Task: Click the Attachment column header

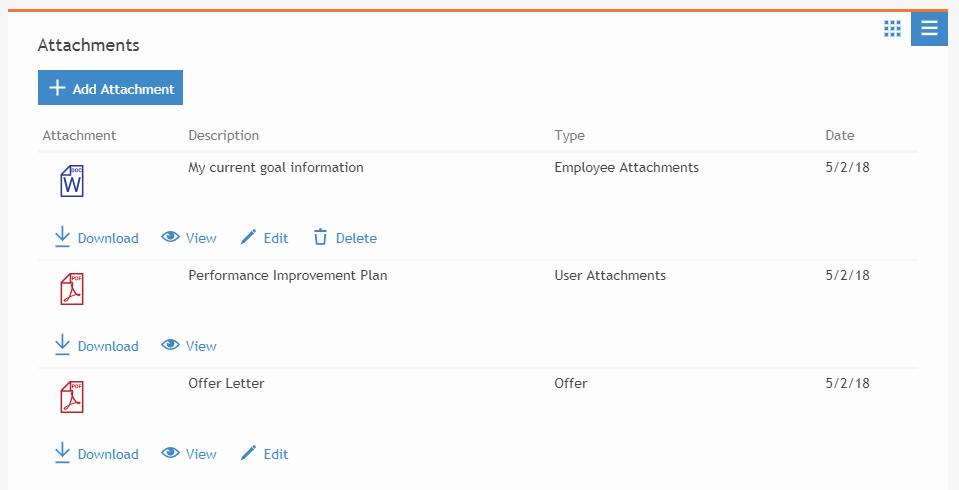Action: pyautogui.click(x=79, y=135)
